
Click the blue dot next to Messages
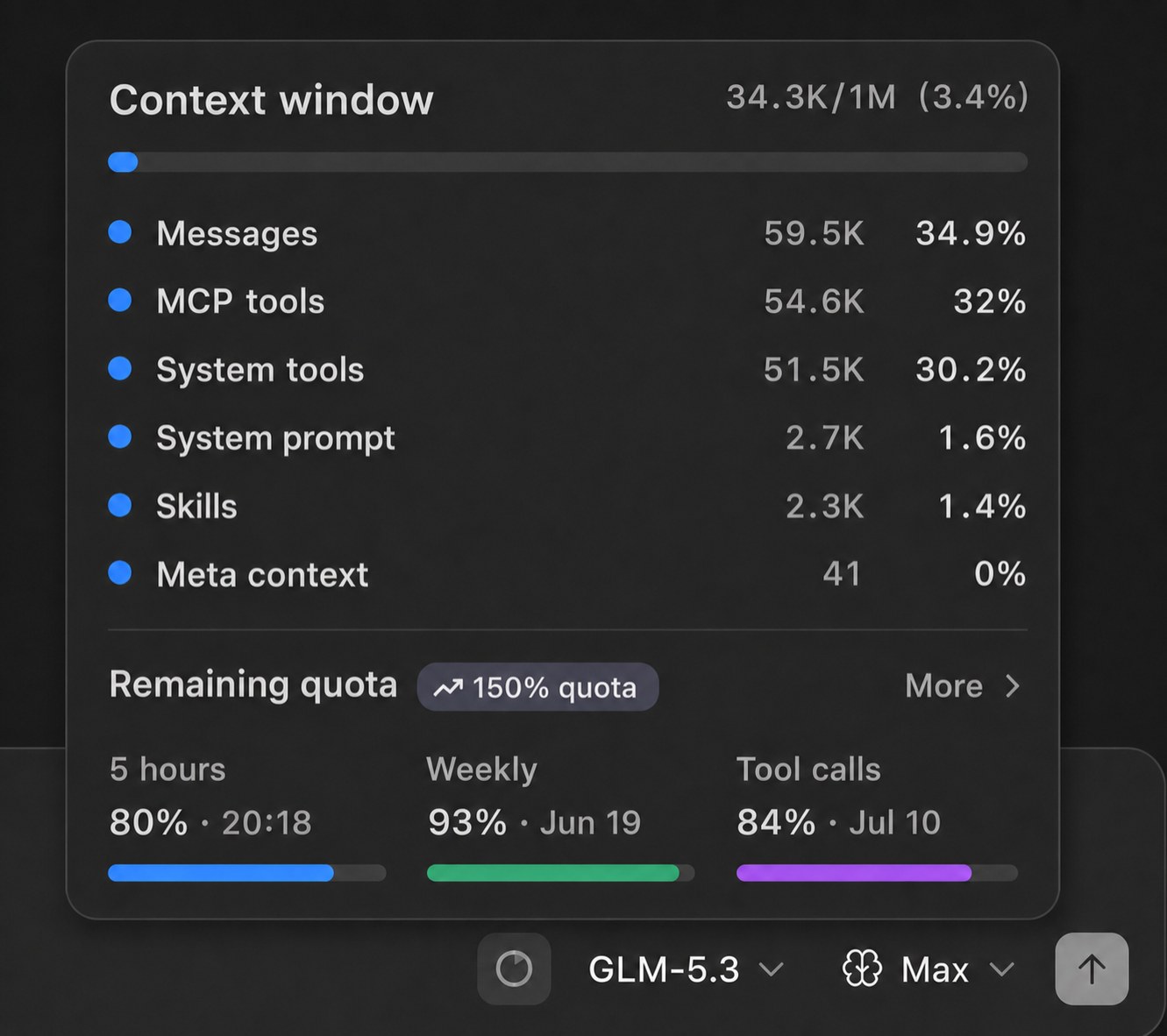(120, 232)
